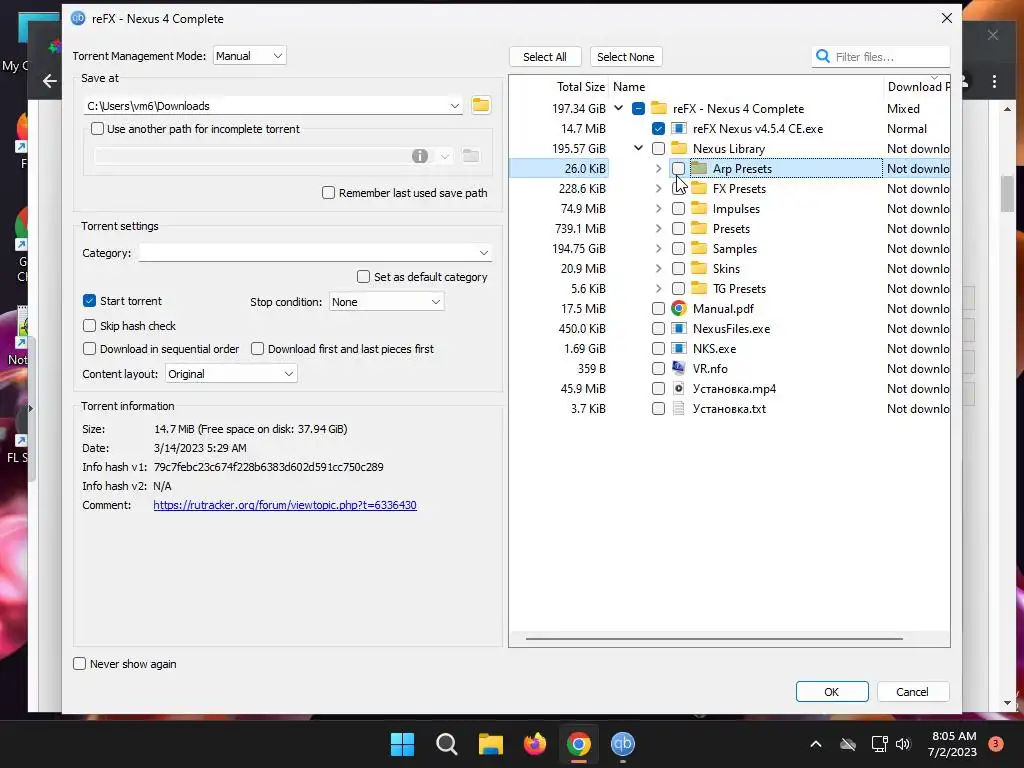1024x768 pixels.
Task: Open clock and date in taskbar
Action: 953,744
